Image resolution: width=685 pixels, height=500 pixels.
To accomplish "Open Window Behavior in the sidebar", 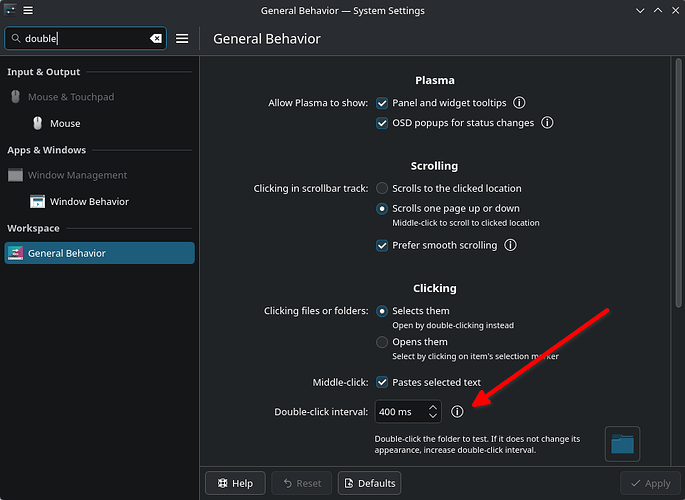I will click(x=89, y=202).
